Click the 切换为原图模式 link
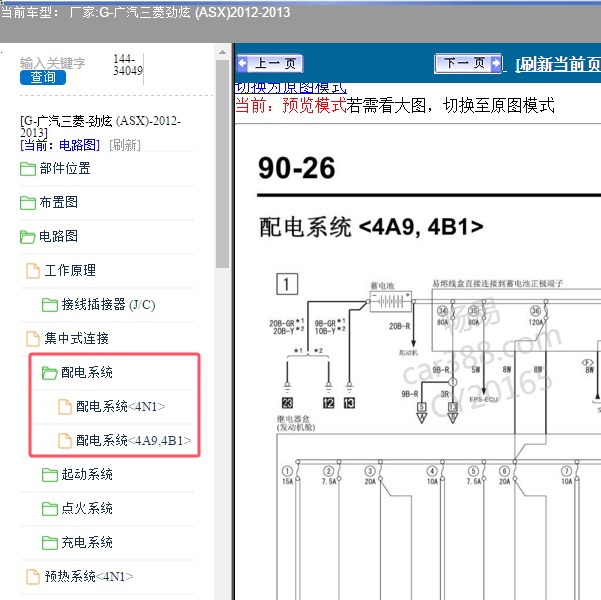The height and width of the screenshot is (600, 601). [x=291, y=88]
